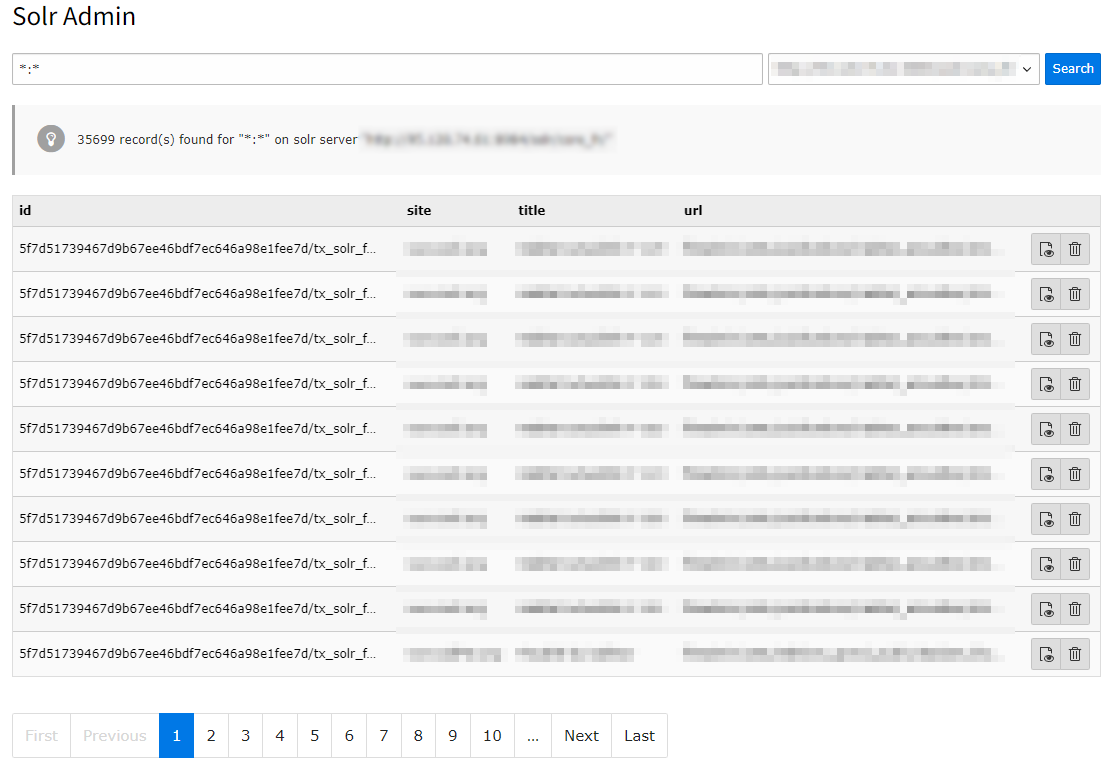The height and width of the screenshot is (764, 1108).
Task: Delete the record in the eighth result row
Action: pyautogui.click(x=1075, y=564)
